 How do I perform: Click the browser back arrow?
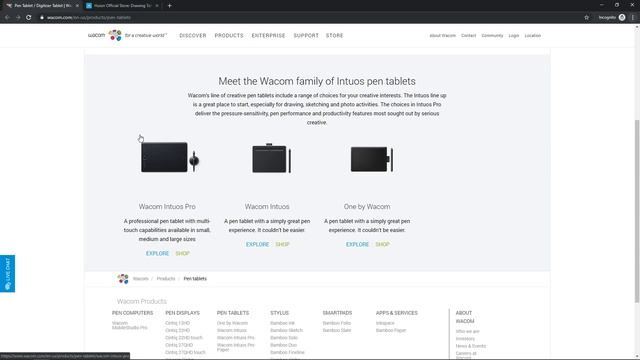[x=7, y=18]
